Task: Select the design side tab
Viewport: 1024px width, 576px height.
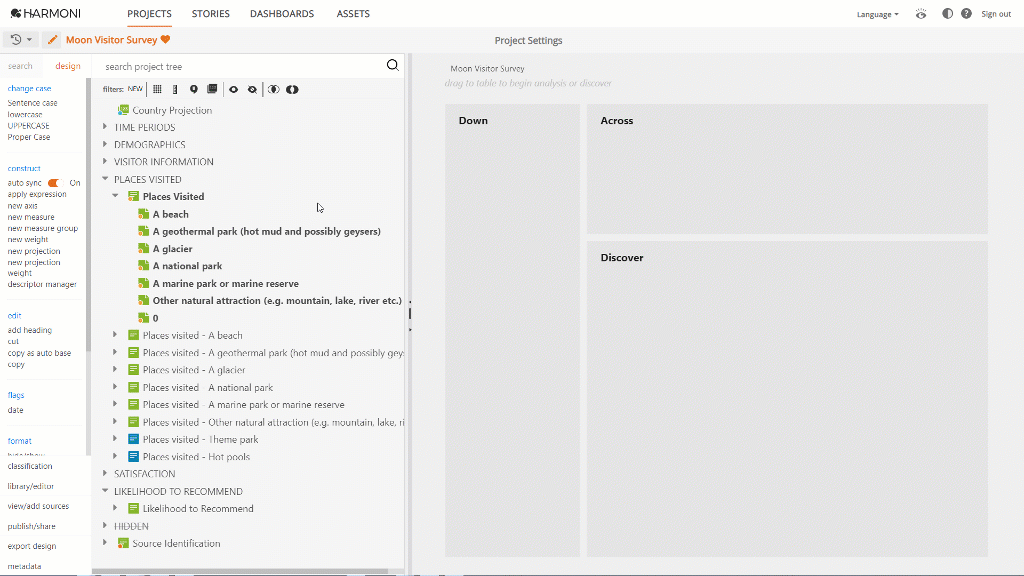Action: click(x=68, y=66)
